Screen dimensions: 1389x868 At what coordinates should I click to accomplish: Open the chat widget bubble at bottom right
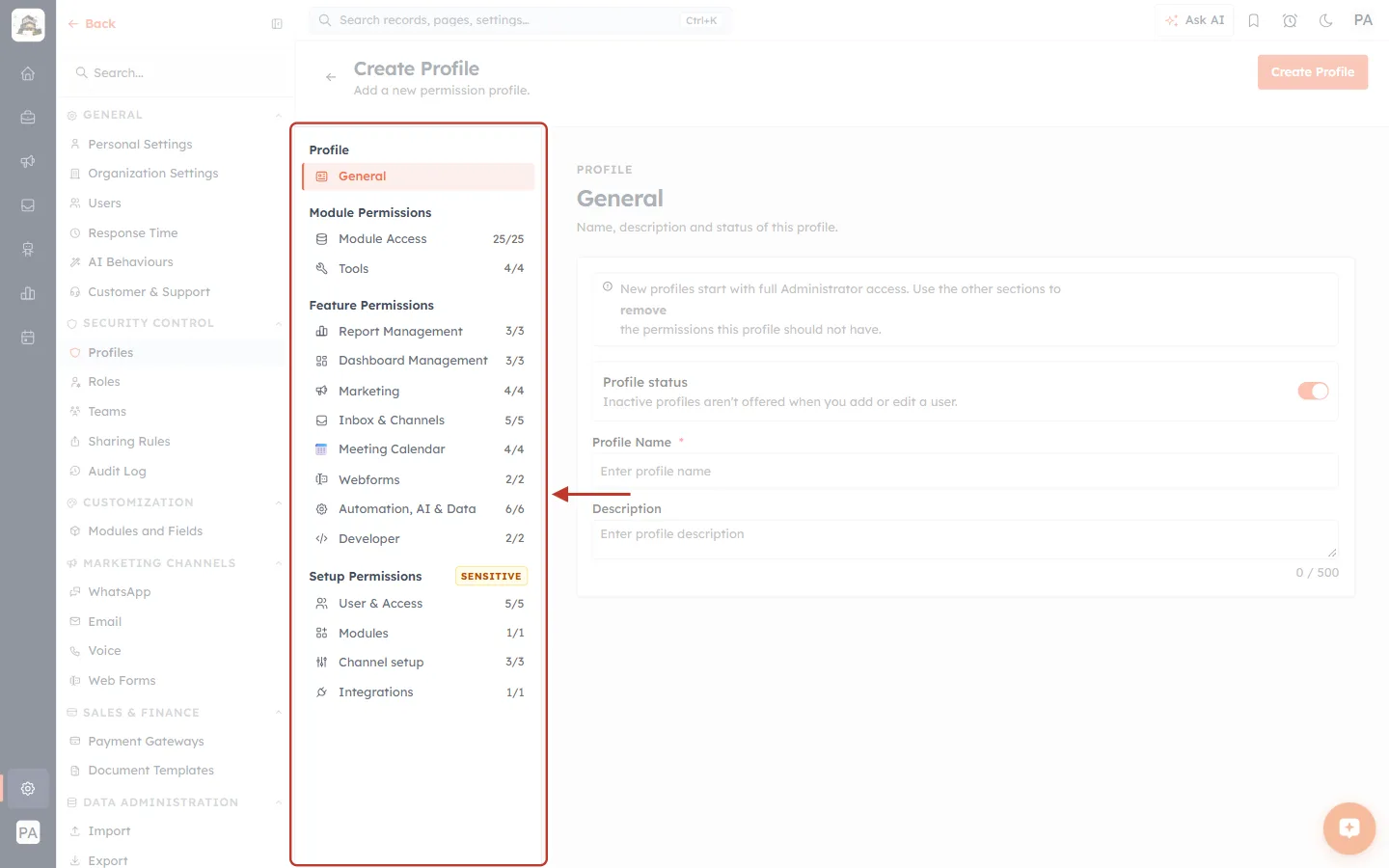(x=1348, y=827)
